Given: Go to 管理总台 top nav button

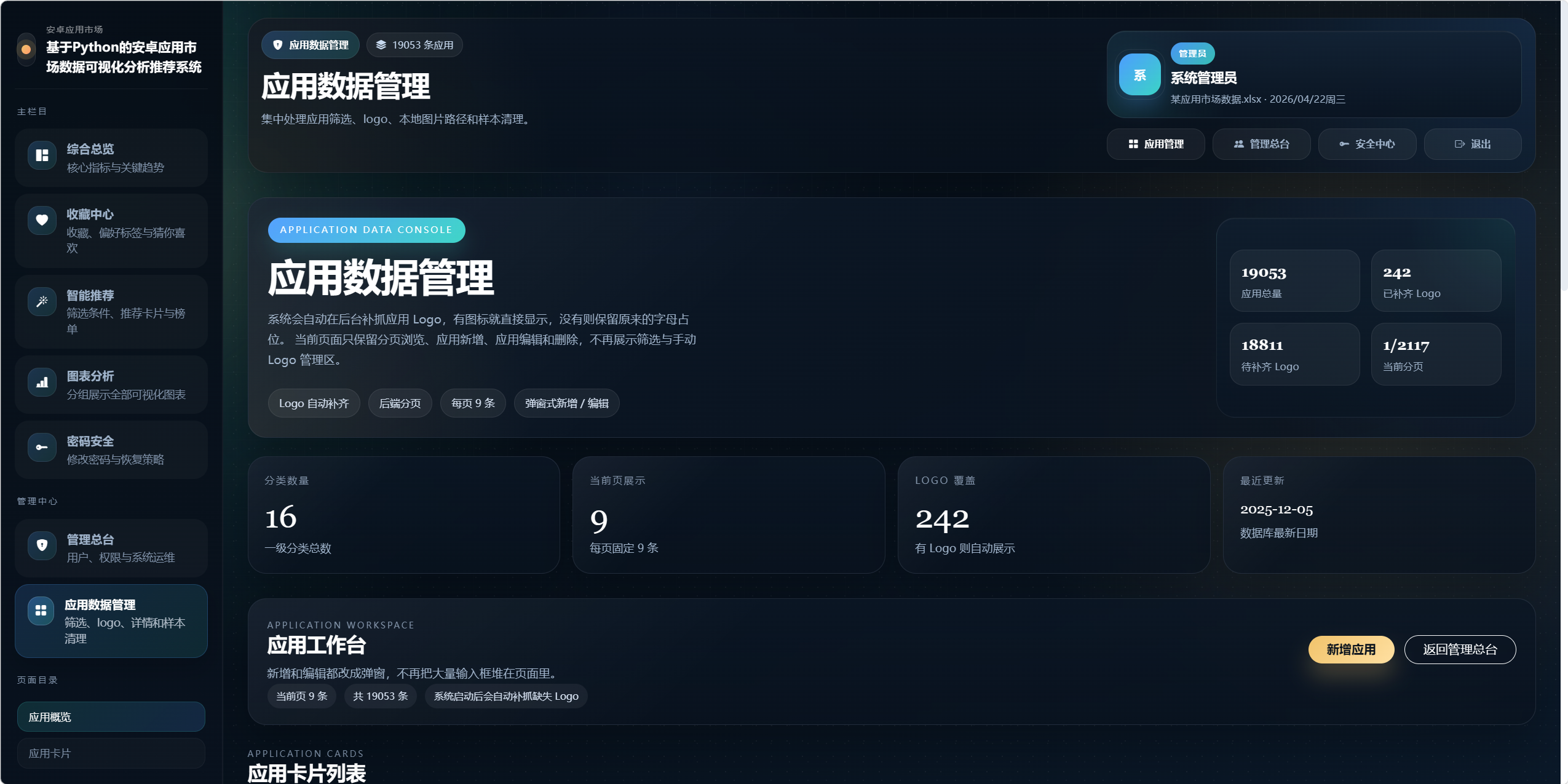Looking at the screenshot, I should [x=1261, y=144].
